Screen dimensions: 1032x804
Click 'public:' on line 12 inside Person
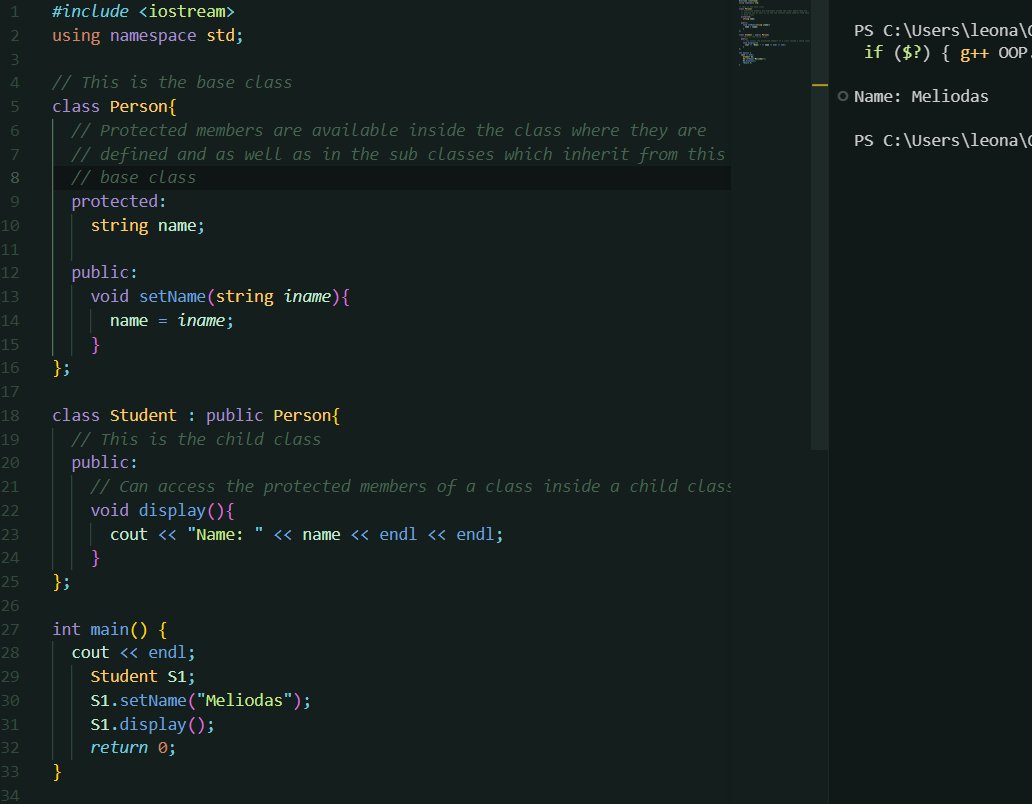point(104,272)
